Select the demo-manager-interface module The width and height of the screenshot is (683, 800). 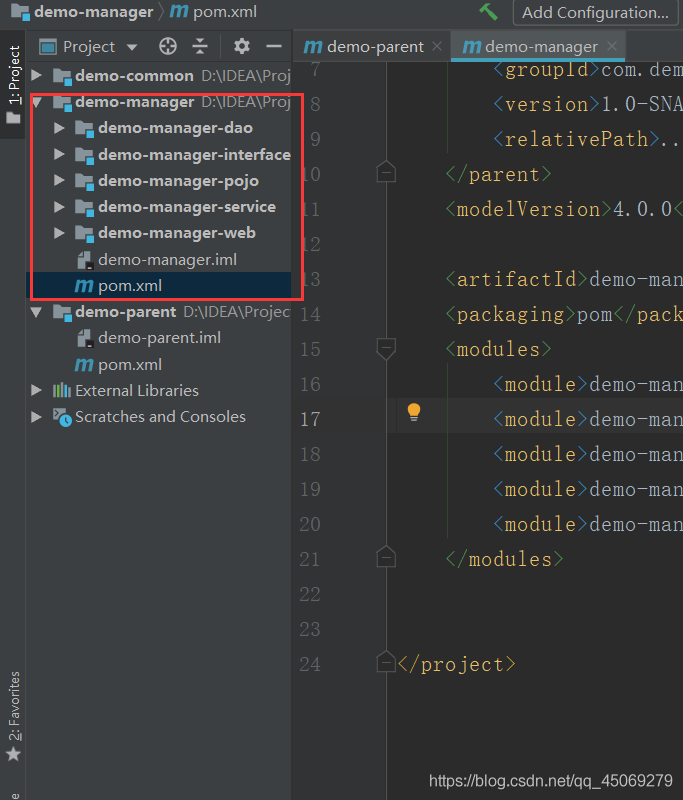click(x=194, y=155)
